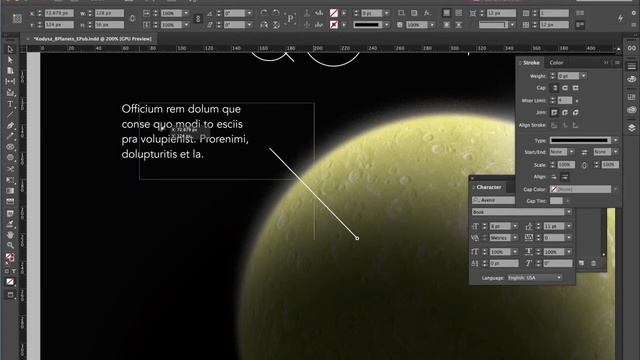Choose Miter Join in Stroke panel
640x360 pixels.
554,112
